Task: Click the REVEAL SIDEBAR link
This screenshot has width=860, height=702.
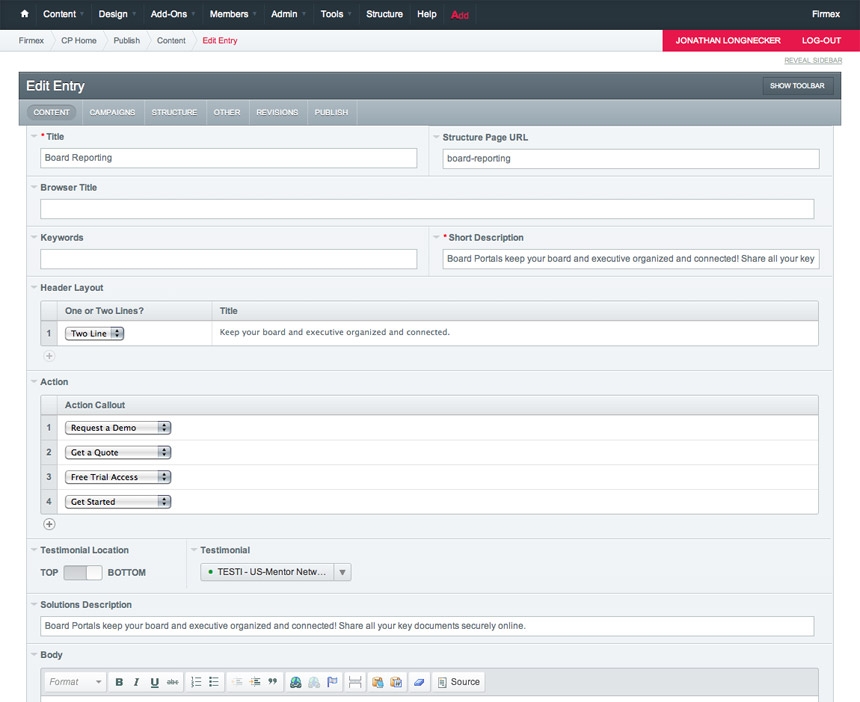Action: (813, 60)
